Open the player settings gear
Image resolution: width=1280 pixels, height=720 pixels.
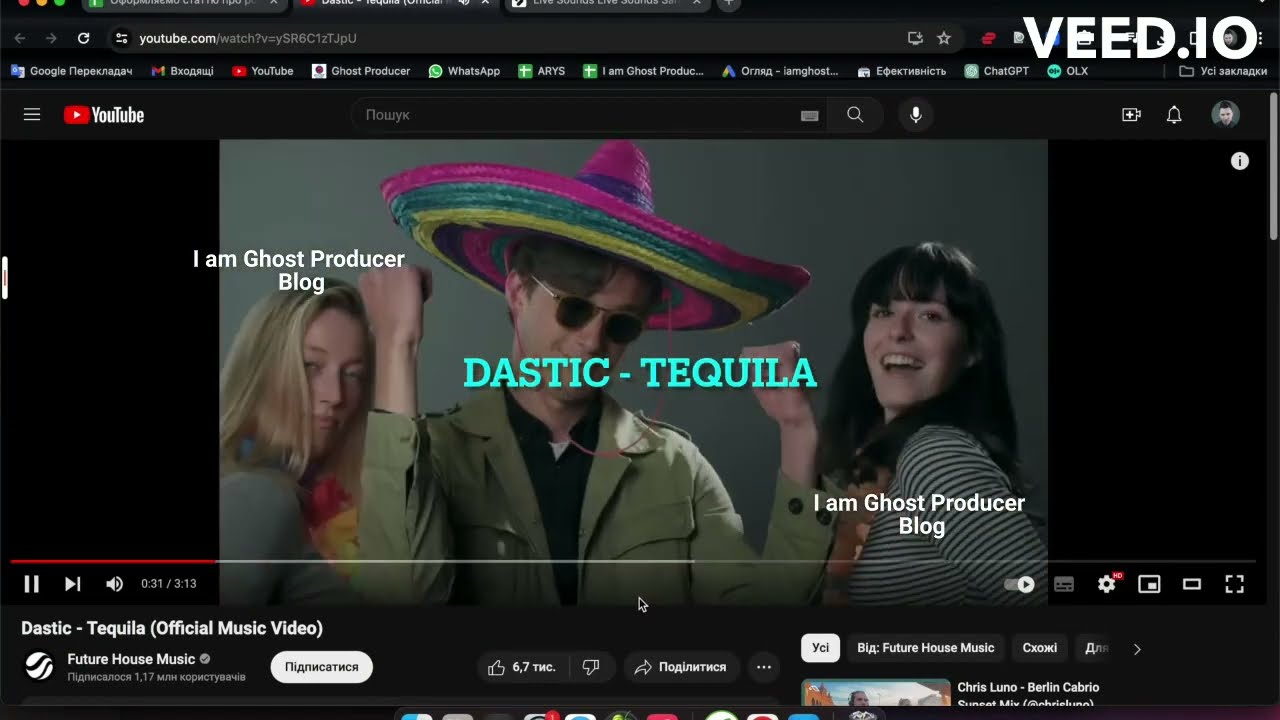1107,584
